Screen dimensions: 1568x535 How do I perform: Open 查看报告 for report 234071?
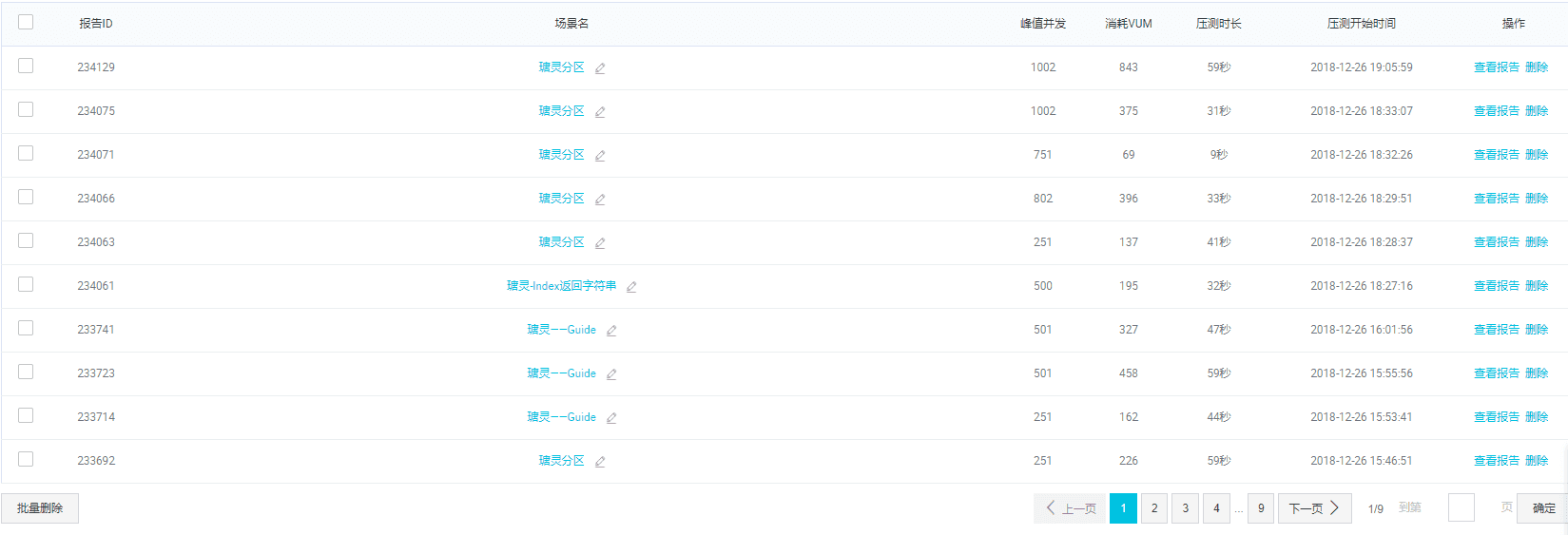click(1497, 155)
